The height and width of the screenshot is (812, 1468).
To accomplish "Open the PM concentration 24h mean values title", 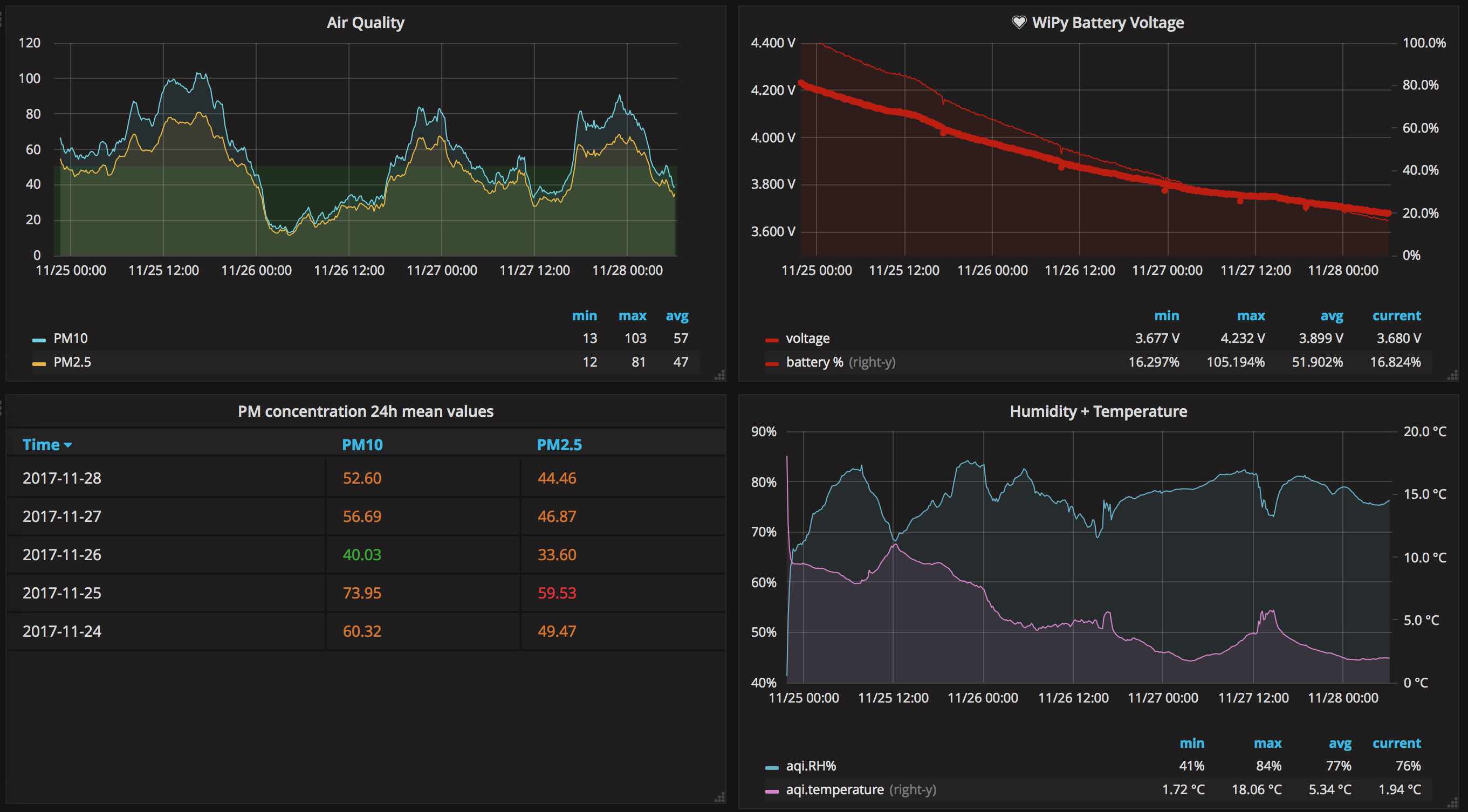I will click(x=365, y=411).
